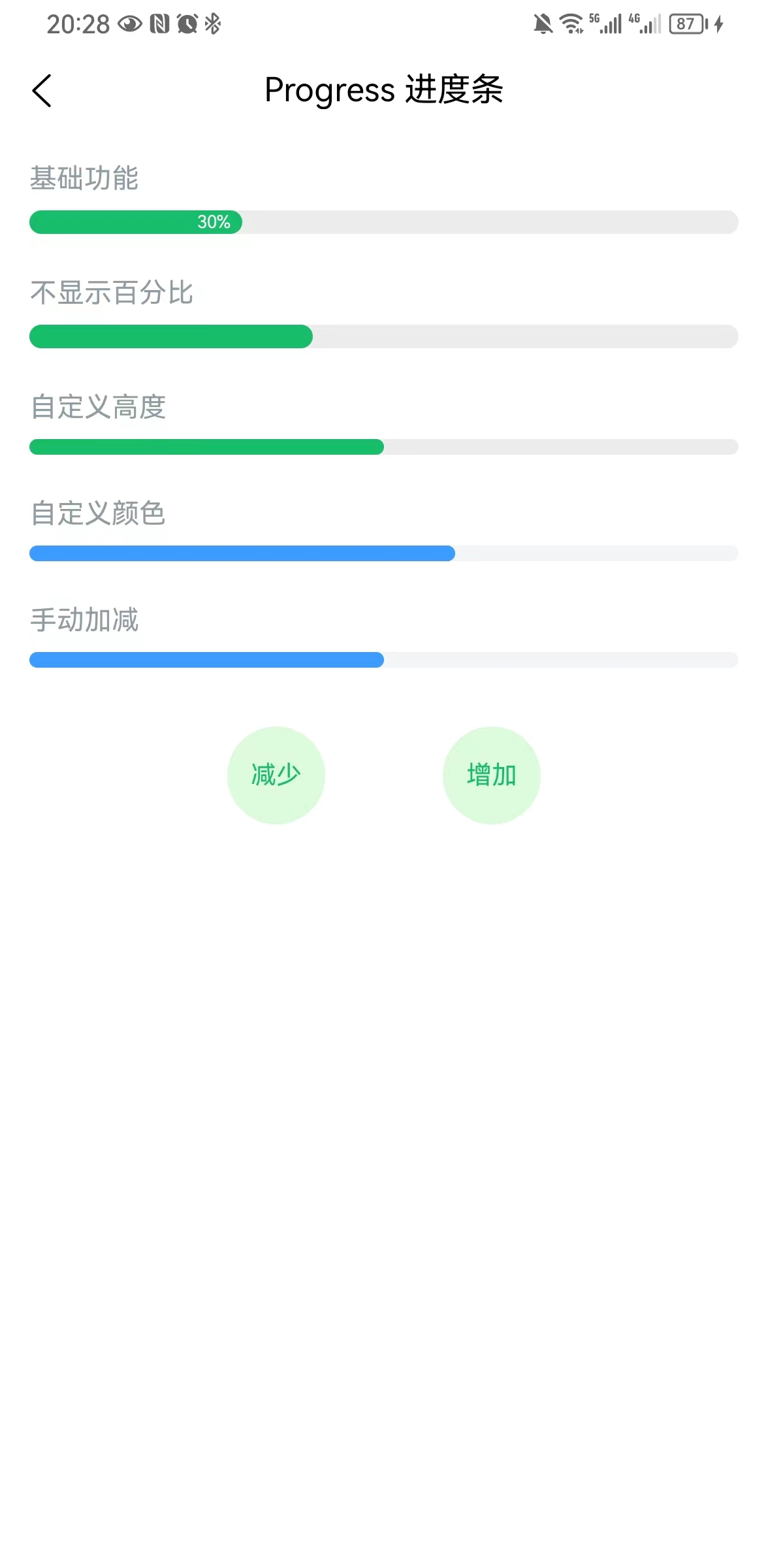Tap the muted bell notification icon
Image resolution: width=768 pixels, height=1568 pixels.
pos(543,25)
